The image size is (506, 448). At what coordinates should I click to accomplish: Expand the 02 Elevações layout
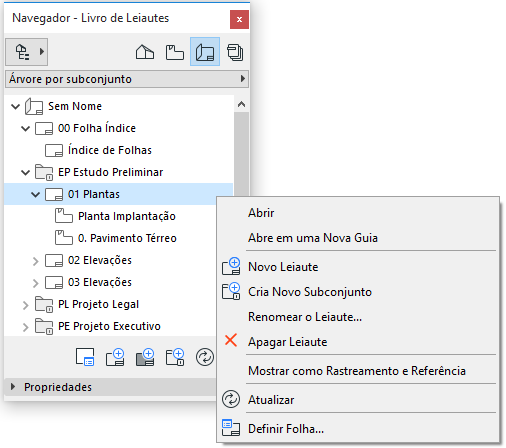[35, 261]
